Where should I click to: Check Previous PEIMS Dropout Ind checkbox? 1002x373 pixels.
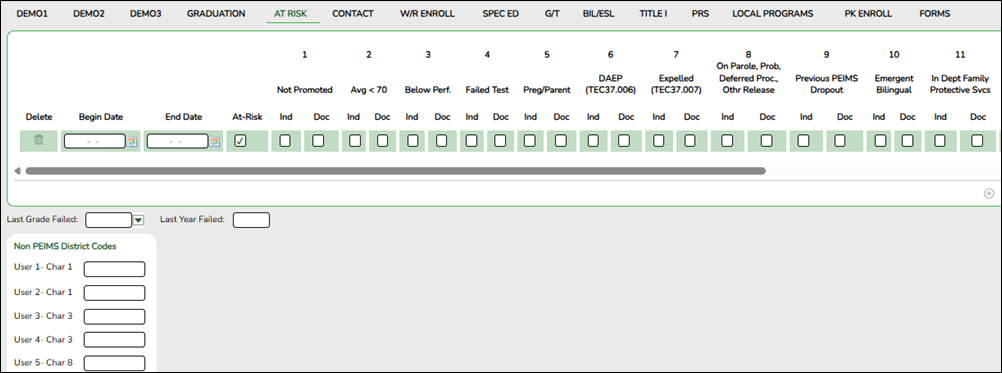coord(804,141)
